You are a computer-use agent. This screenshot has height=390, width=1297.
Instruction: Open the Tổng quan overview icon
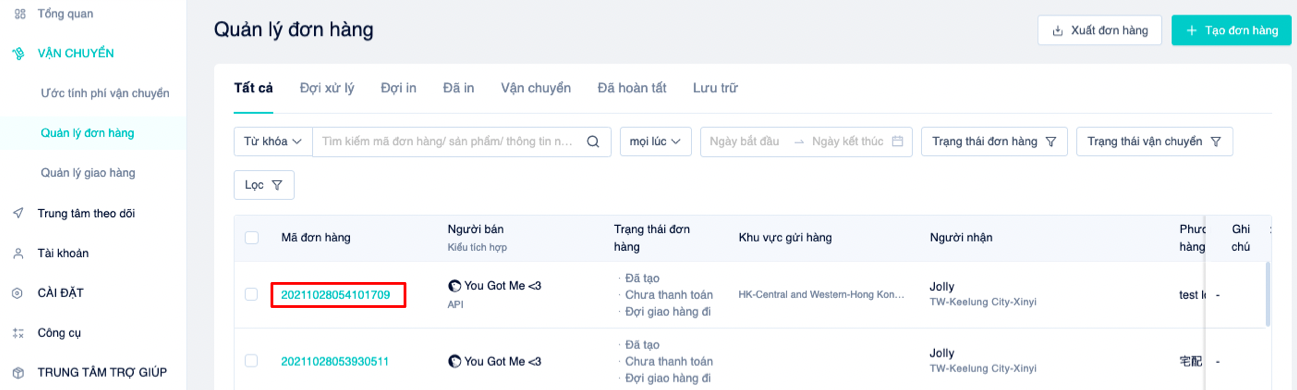(x=19, y=13)
